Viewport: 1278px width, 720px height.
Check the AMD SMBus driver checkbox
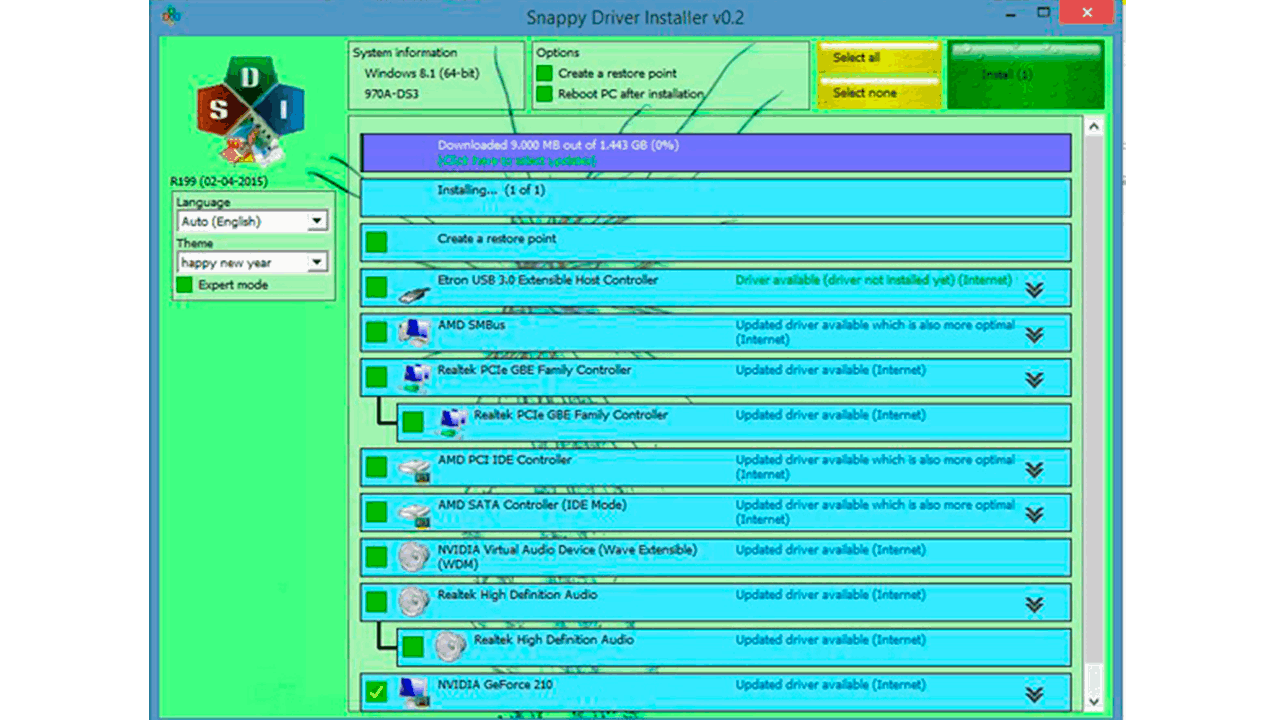click(x=376, y=332)
